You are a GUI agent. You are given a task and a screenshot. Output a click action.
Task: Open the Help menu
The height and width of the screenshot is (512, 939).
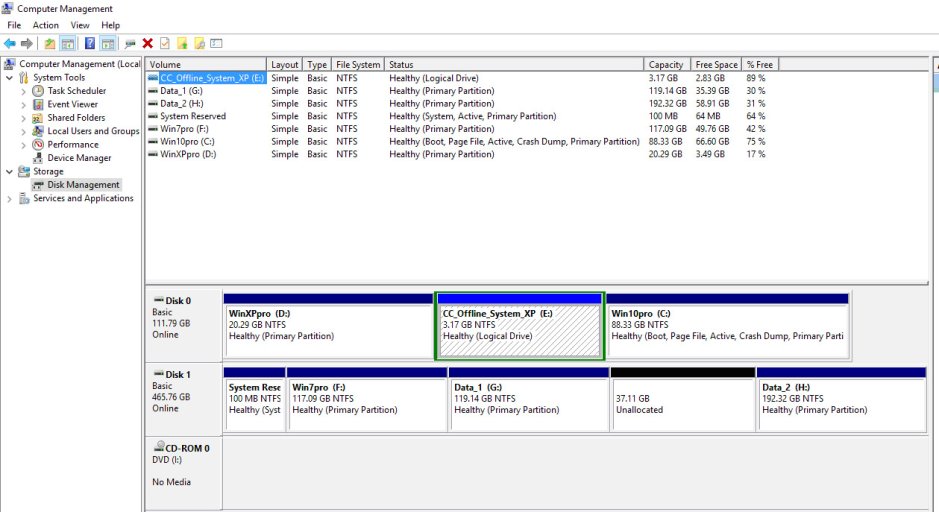point(110,25)
